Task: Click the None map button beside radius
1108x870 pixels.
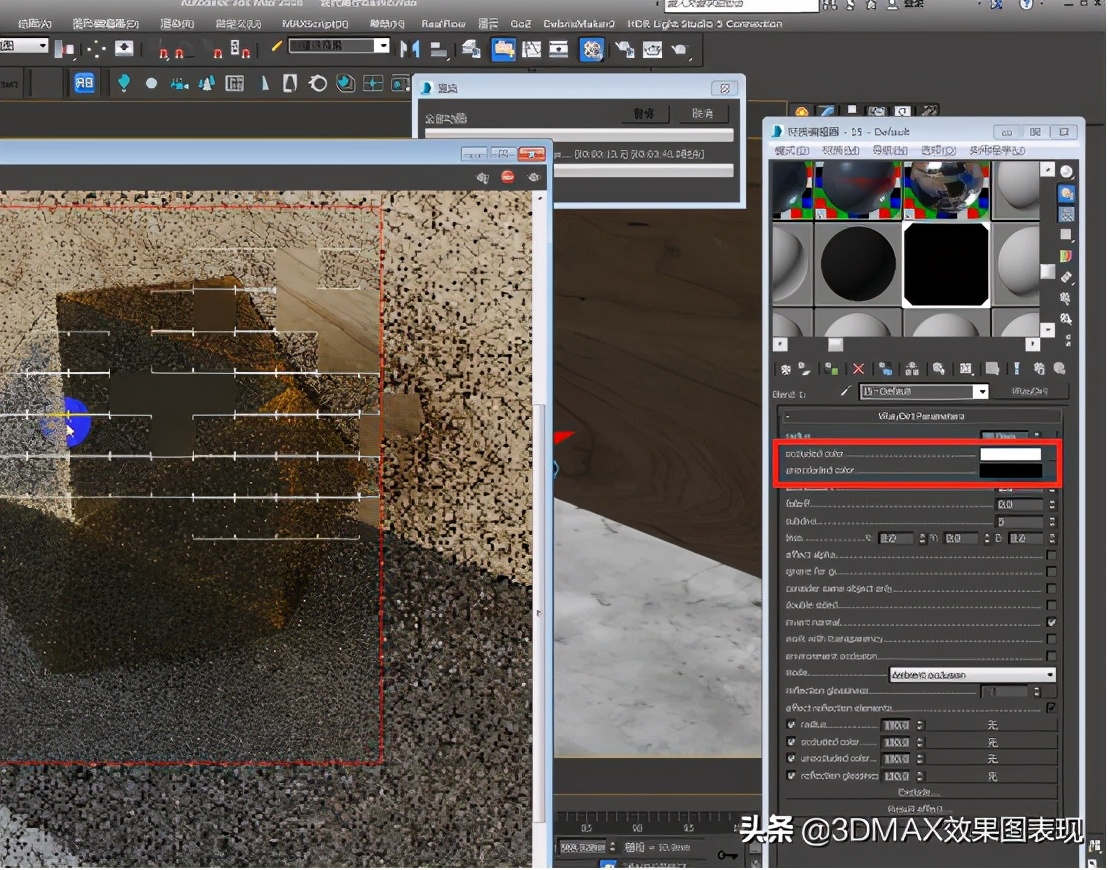Action: point(992,725)
